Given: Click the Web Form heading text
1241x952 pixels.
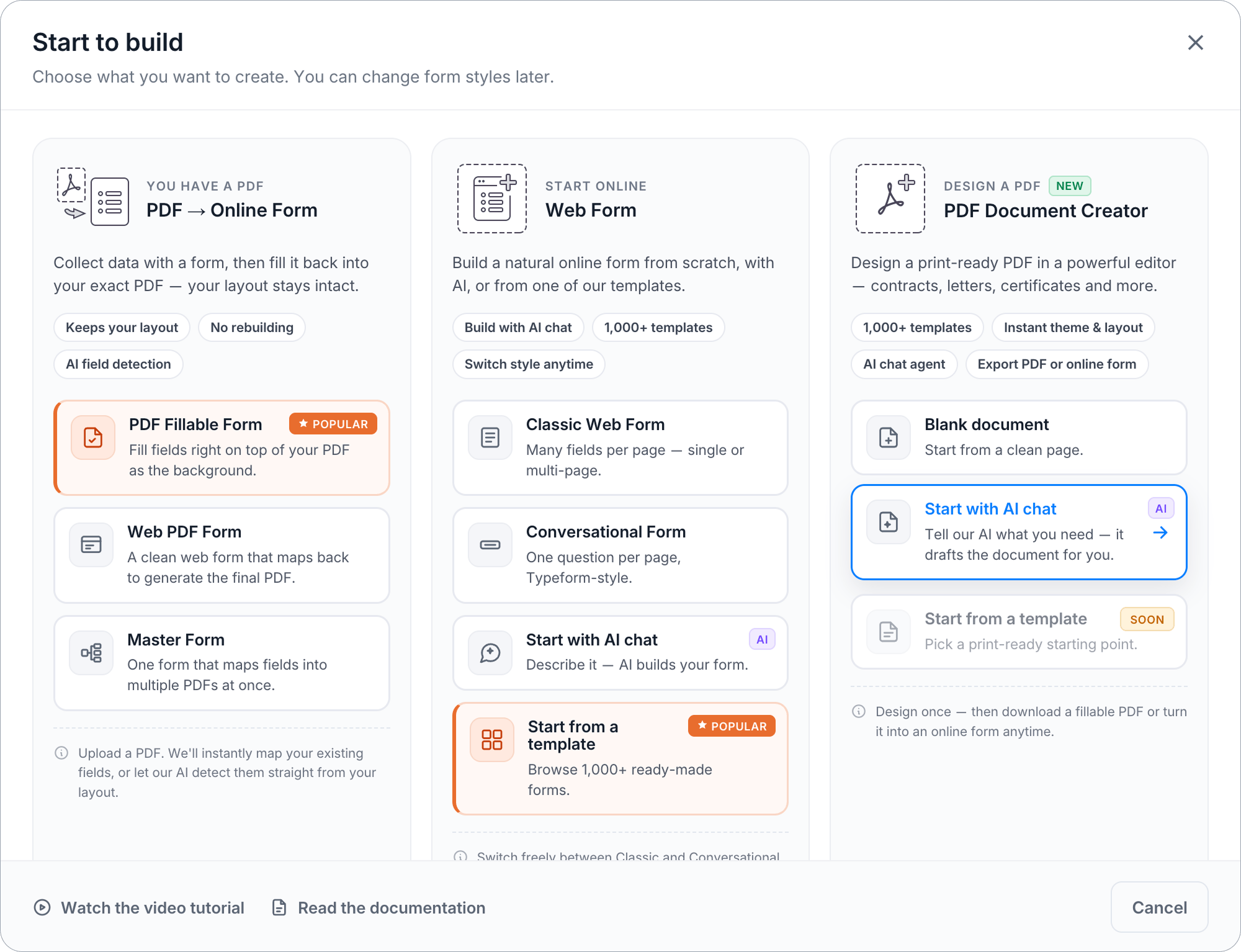Looking at the screenshot, I should [591, 210].
